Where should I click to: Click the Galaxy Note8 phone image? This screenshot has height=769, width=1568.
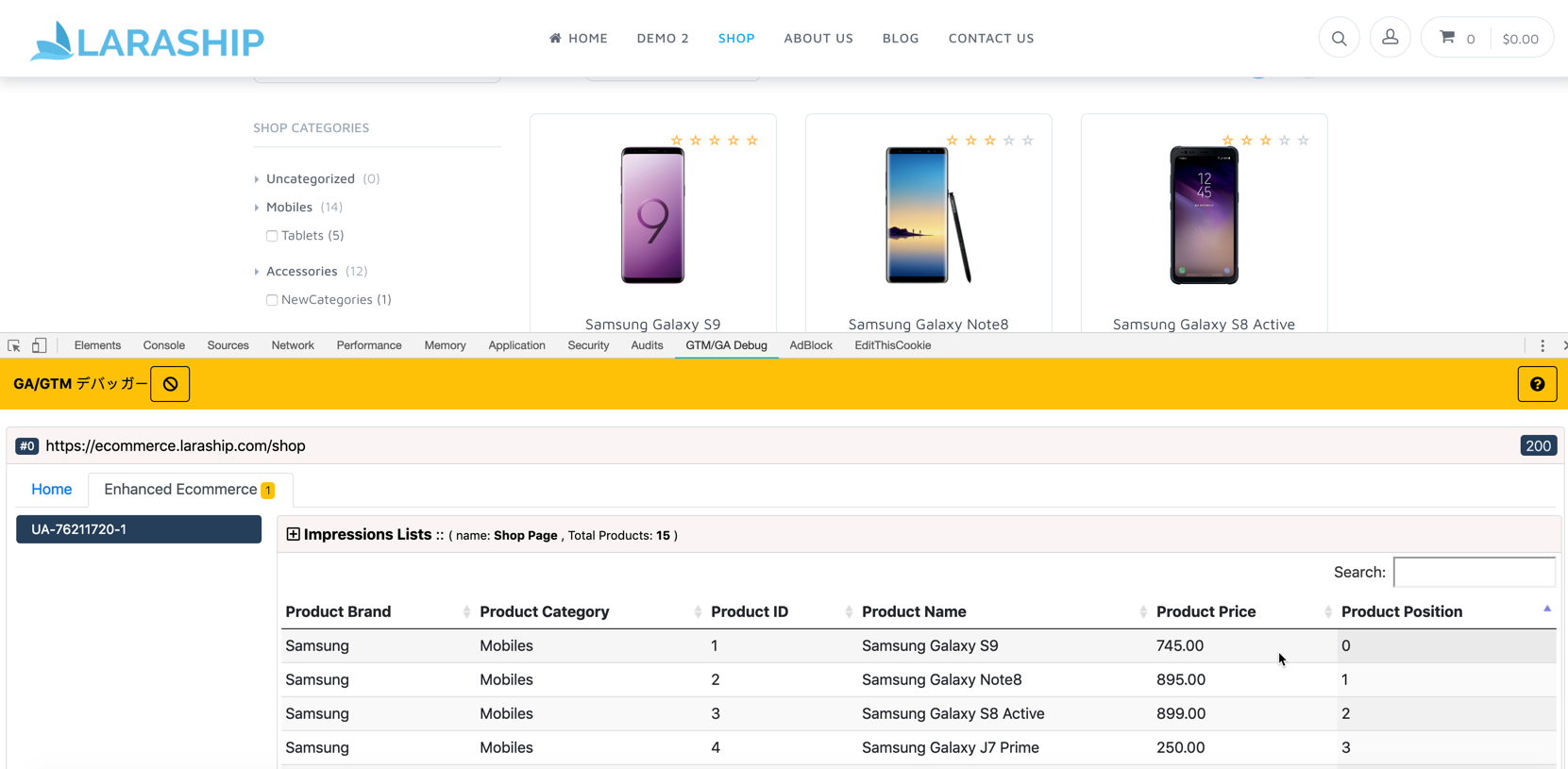pos(928,215)
